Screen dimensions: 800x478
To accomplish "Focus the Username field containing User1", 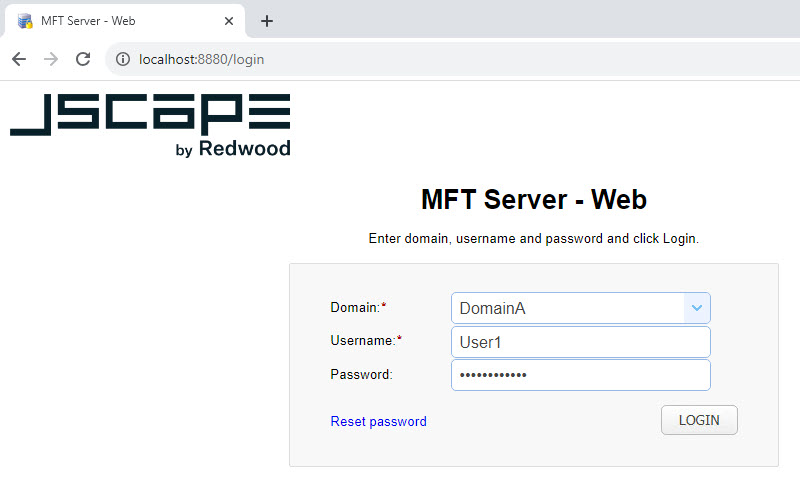I will pos(581,342).
